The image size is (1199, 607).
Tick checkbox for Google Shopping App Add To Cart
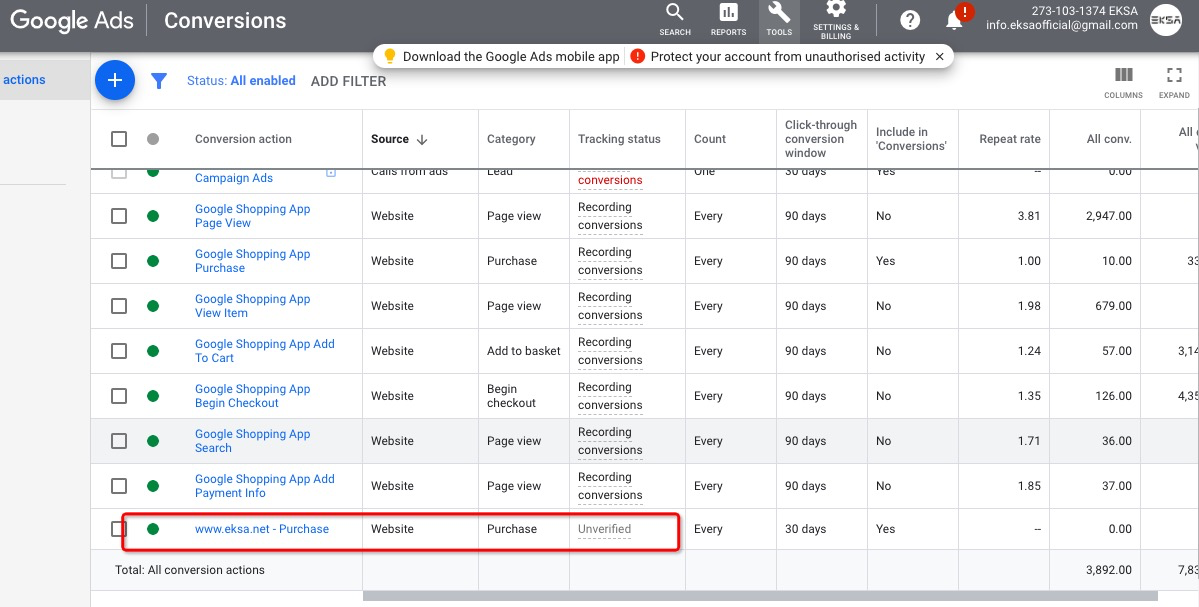click(x=119, y=351)
